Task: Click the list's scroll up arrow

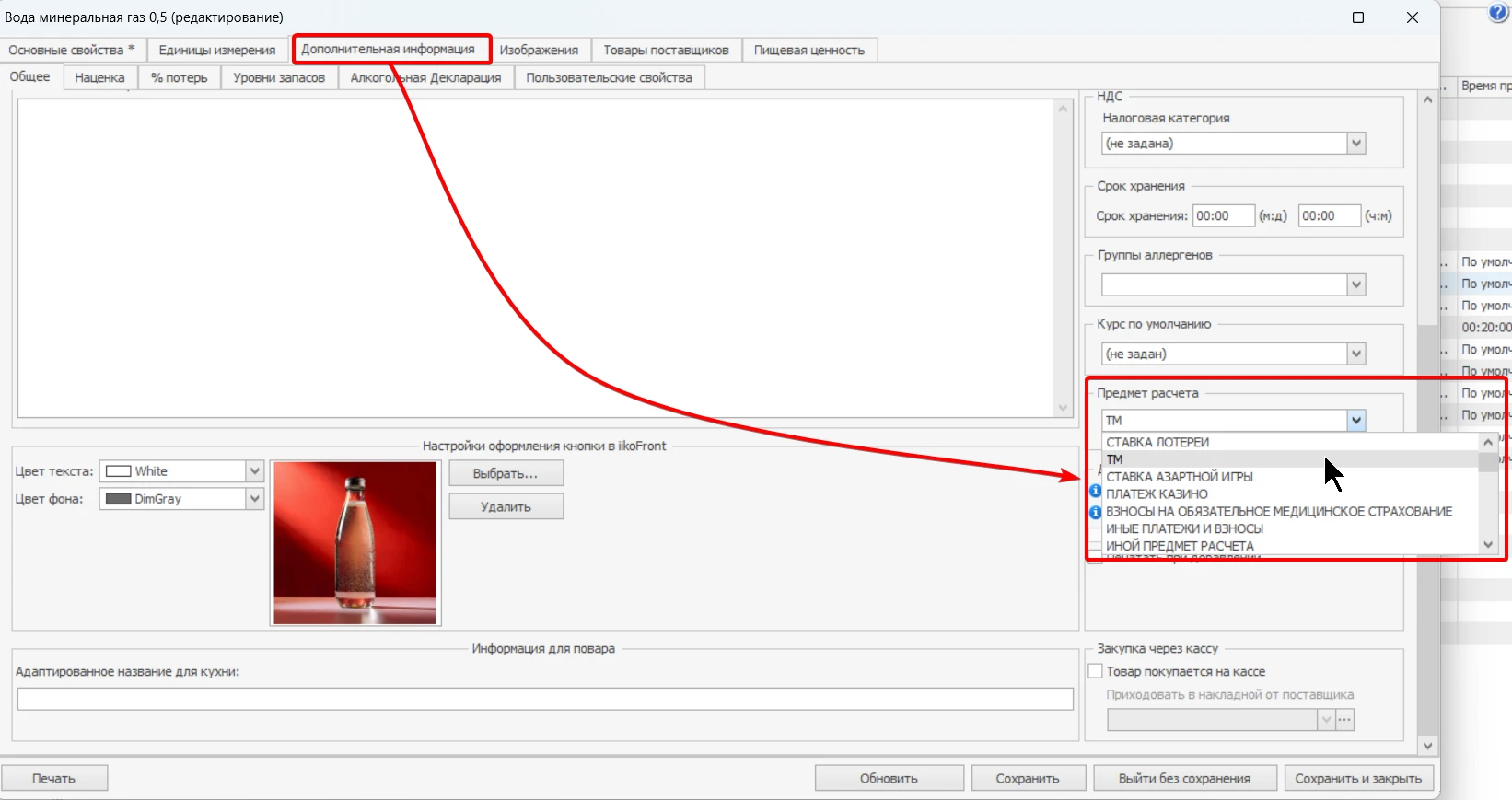Action: pos(1488,442)
